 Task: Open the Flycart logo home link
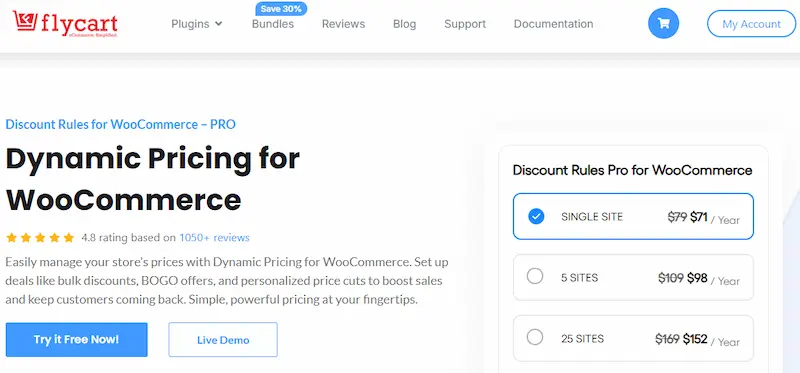[x=65, y=24]
